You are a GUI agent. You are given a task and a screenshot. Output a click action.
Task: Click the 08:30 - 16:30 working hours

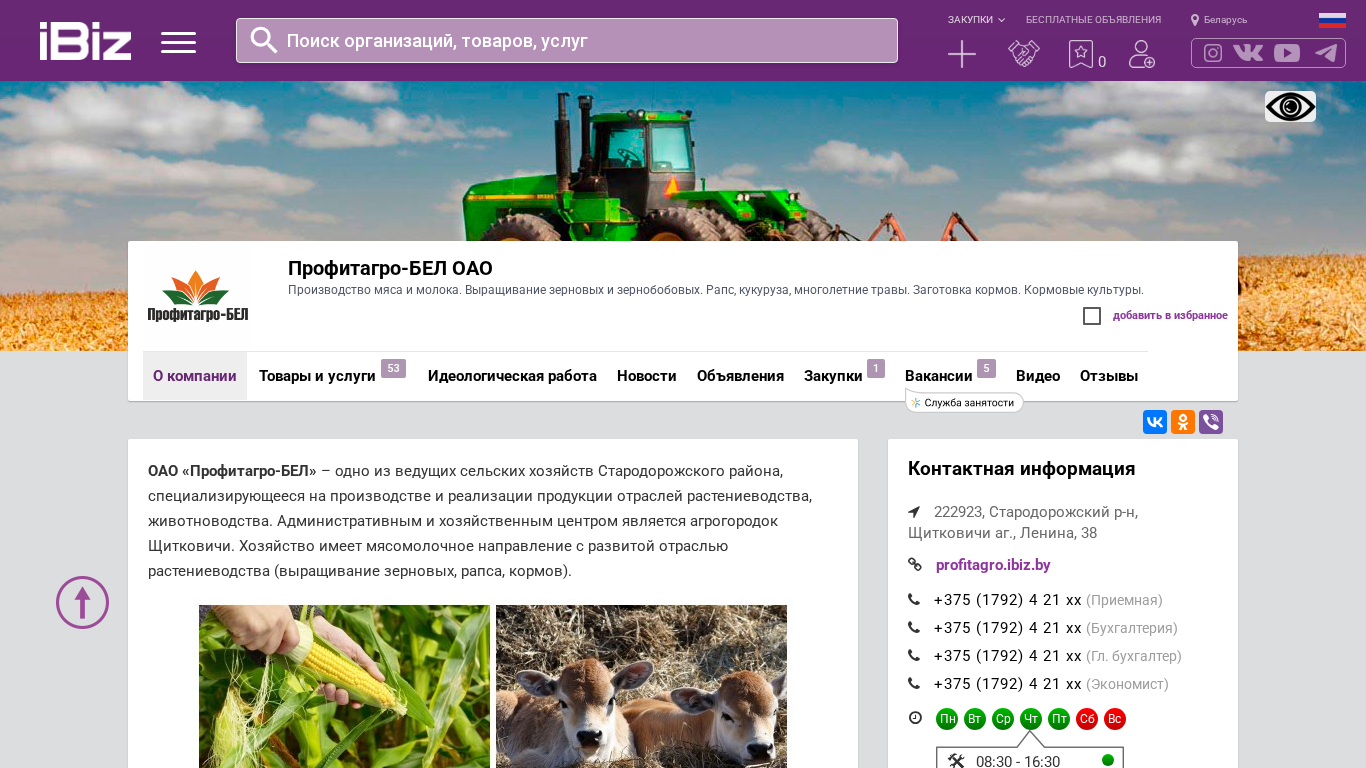1018,762
